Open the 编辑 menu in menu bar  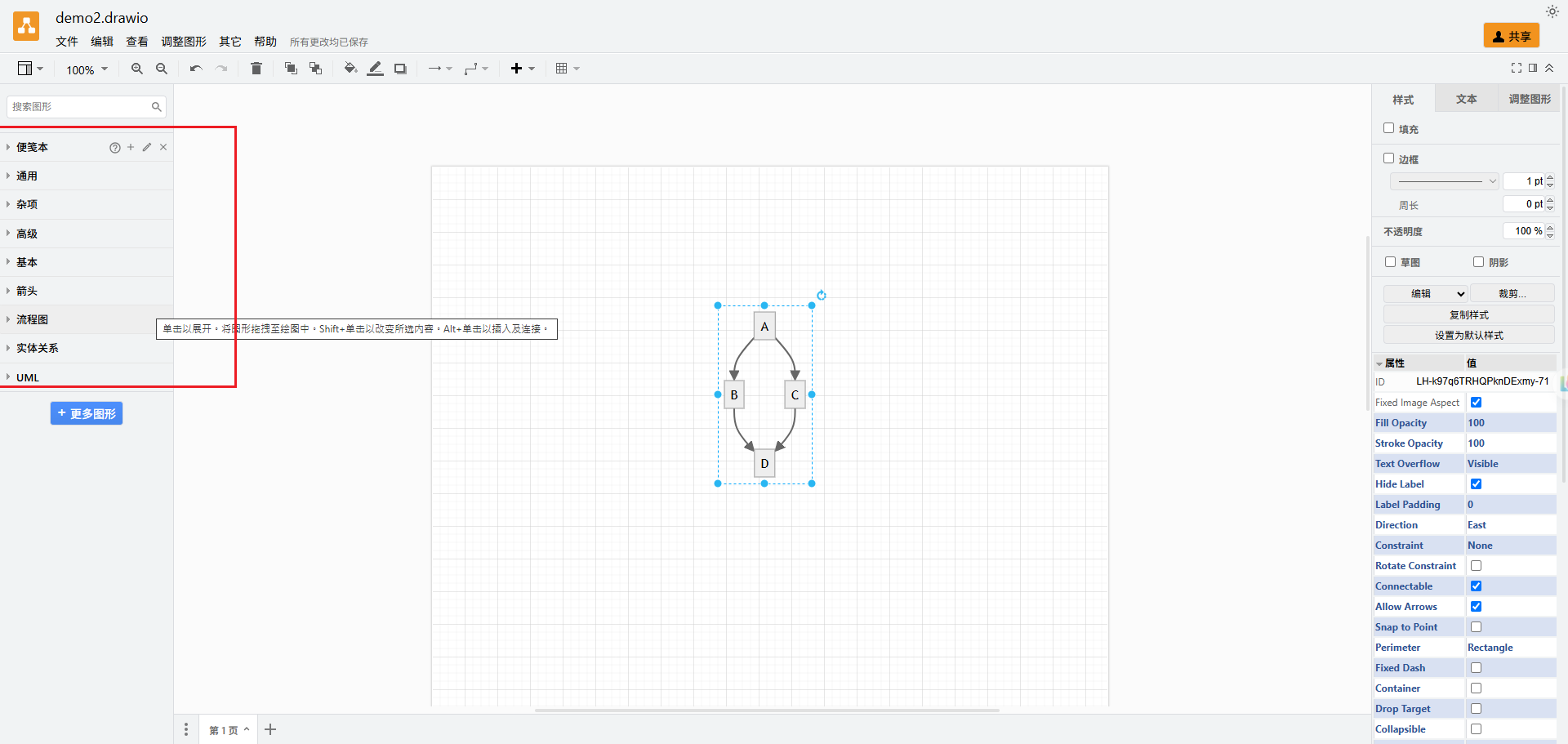[102, 42]
